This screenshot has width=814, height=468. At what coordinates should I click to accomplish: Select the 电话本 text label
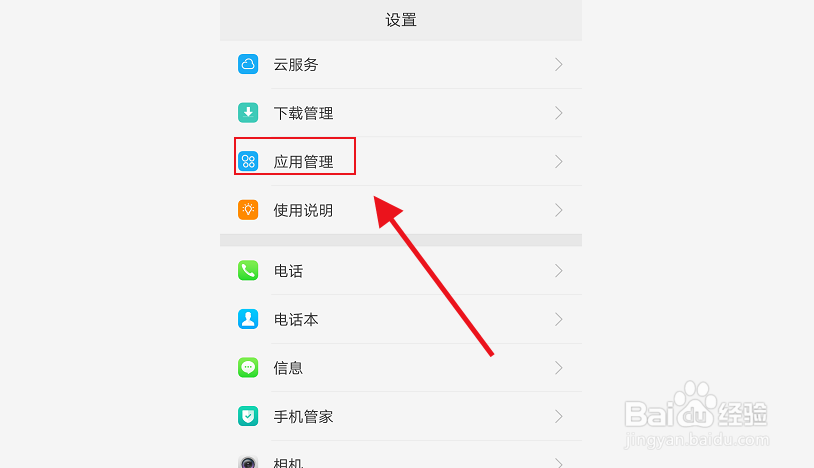(296, 320)
